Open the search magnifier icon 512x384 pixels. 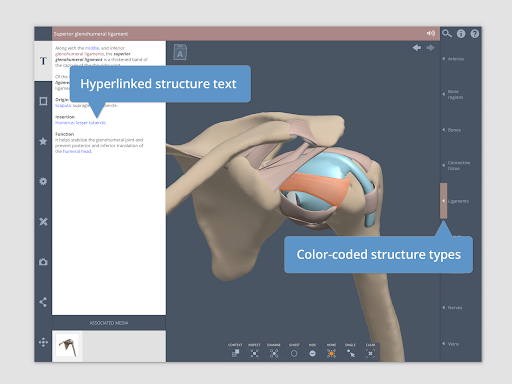[447, 33]
